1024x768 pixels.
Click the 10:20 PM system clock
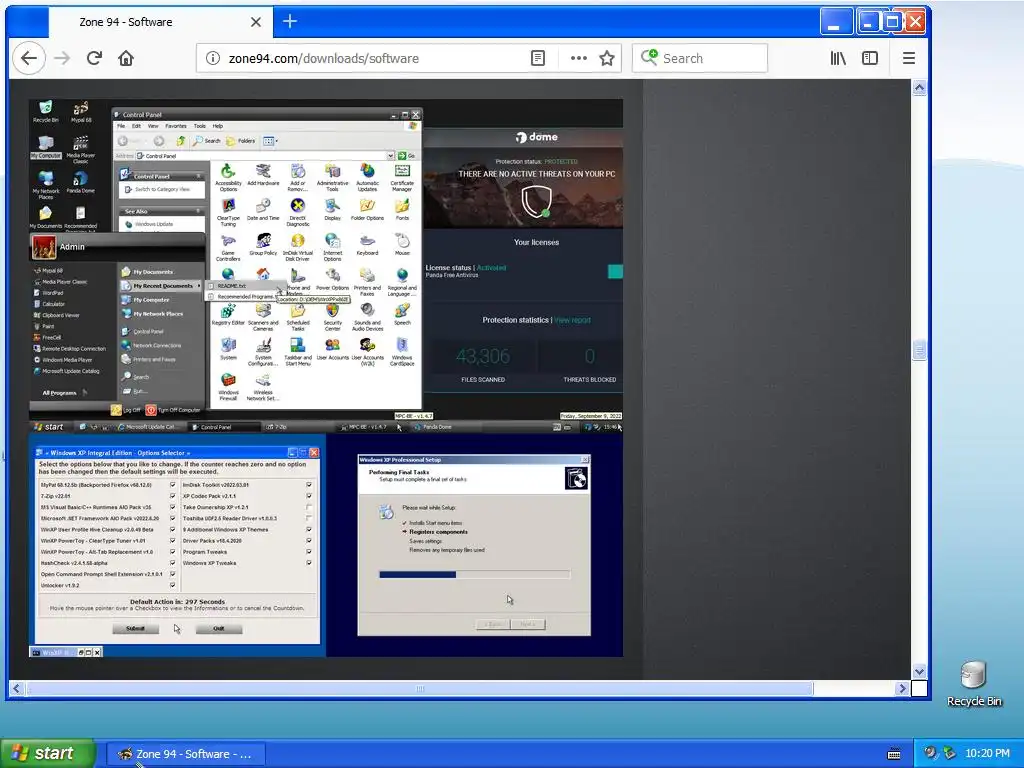[987, 754]
